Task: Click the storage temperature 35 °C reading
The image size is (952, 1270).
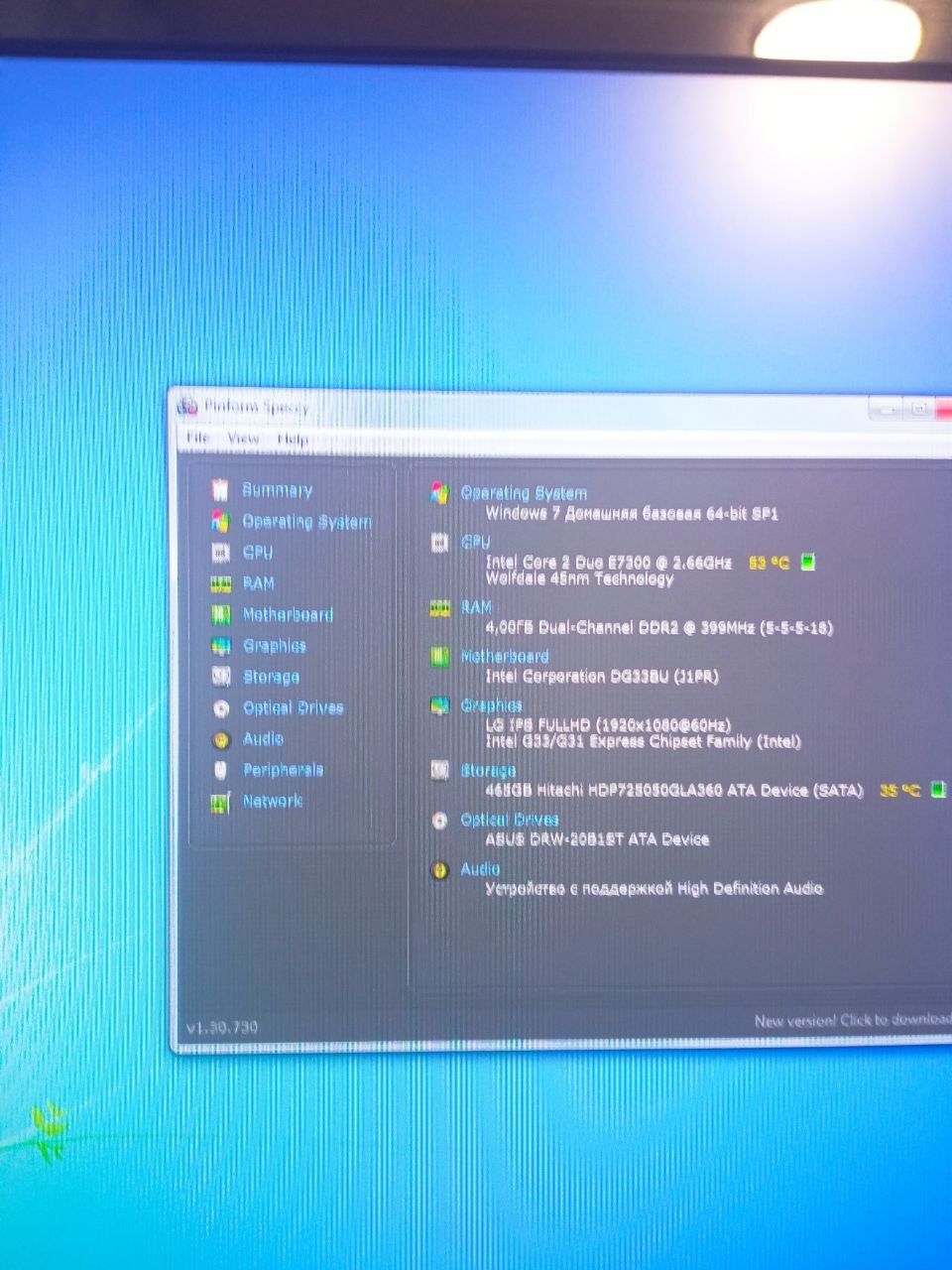Action: tap(899, 791)
